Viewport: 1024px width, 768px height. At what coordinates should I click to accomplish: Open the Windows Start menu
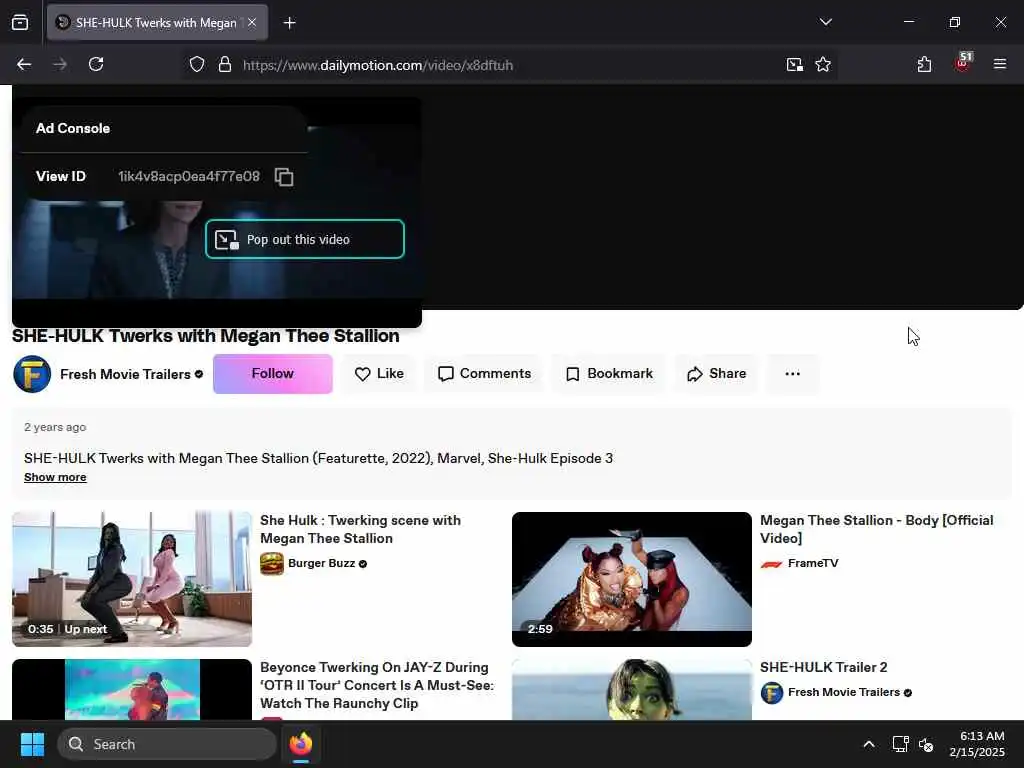tap(32, 744)
